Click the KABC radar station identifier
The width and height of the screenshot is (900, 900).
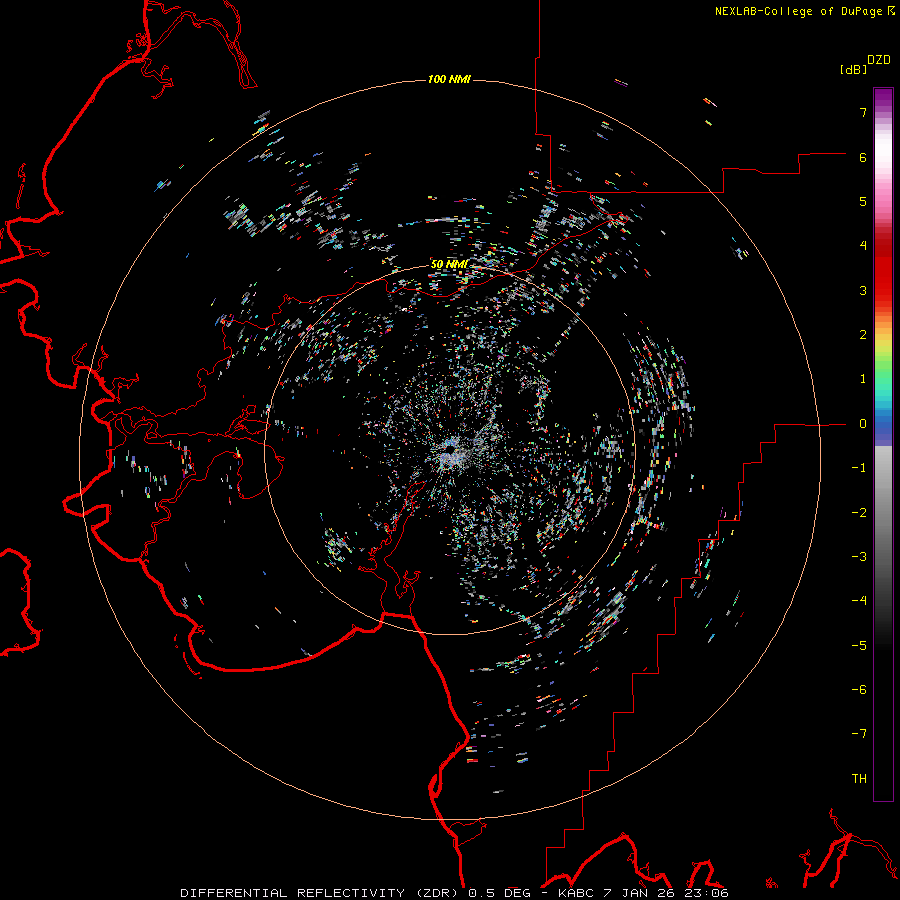pos(576,893)
